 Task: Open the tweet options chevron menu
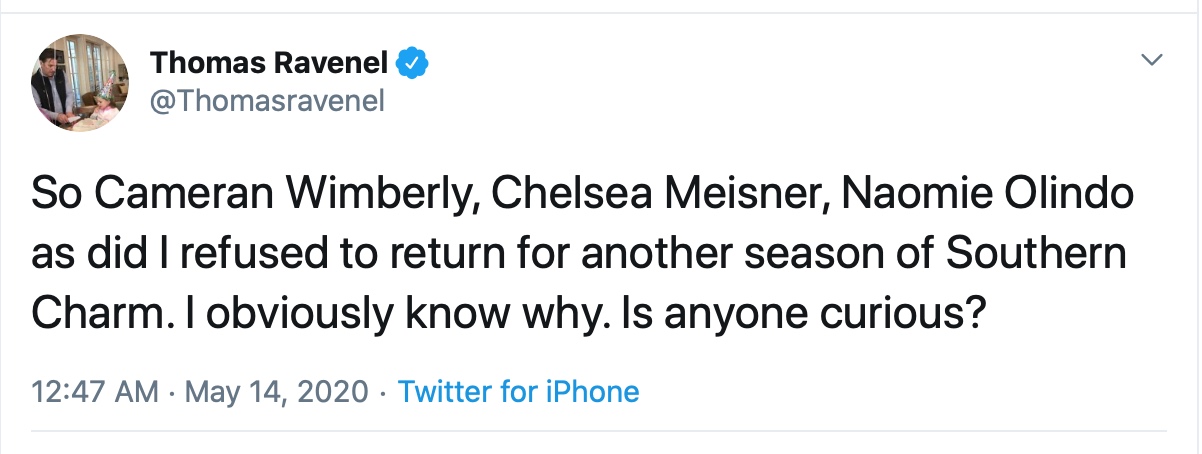pyautogui.click(x=1152, y=62)
